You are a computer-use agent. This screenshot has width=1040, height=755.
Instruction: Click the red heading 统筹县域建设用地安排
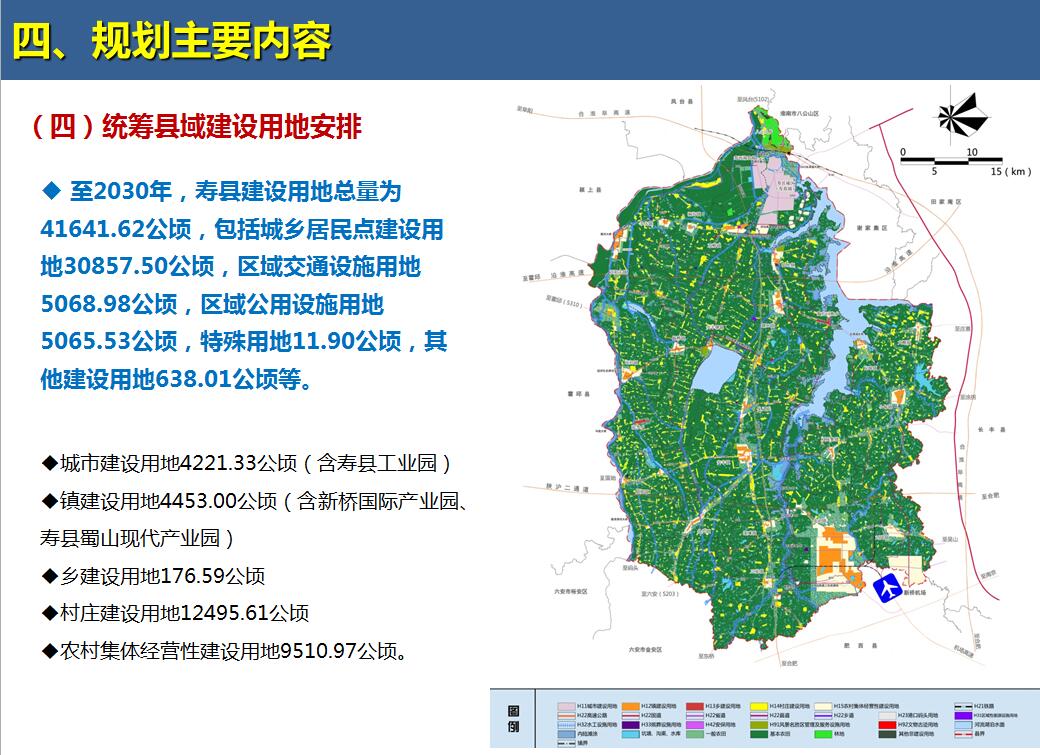point(196,128)
